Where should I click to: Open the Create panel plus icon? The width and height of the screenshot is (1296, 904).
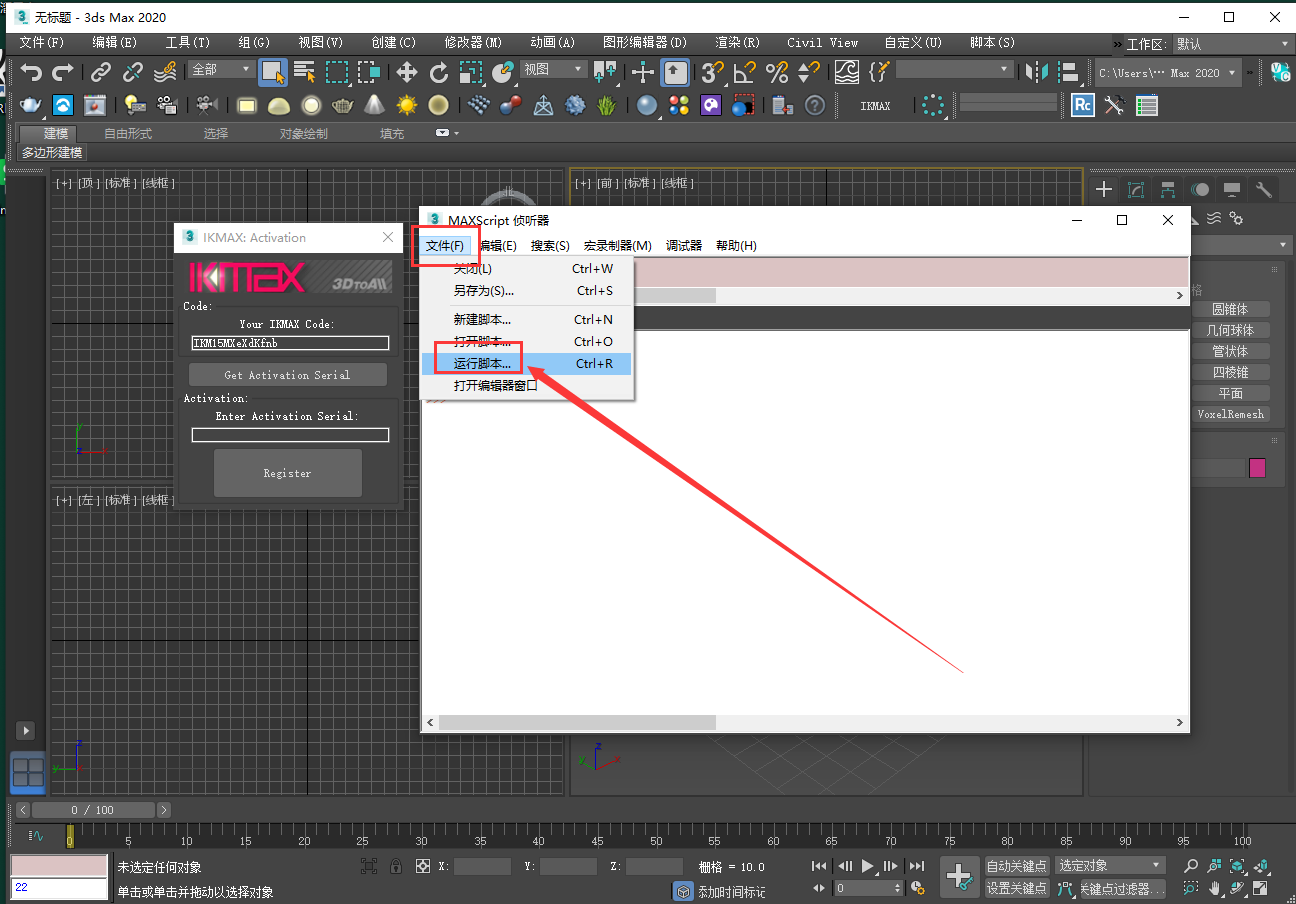click(x=1104, y=189)
